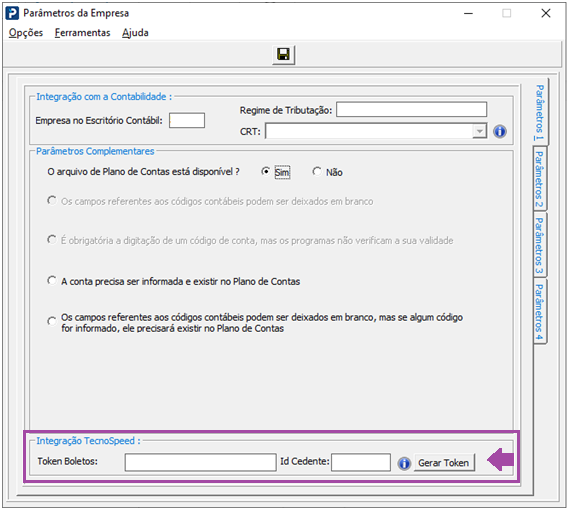The image size is (571, 511).
Task: Click the blue P application icon in title bar
Action: [x=12, y=13]
